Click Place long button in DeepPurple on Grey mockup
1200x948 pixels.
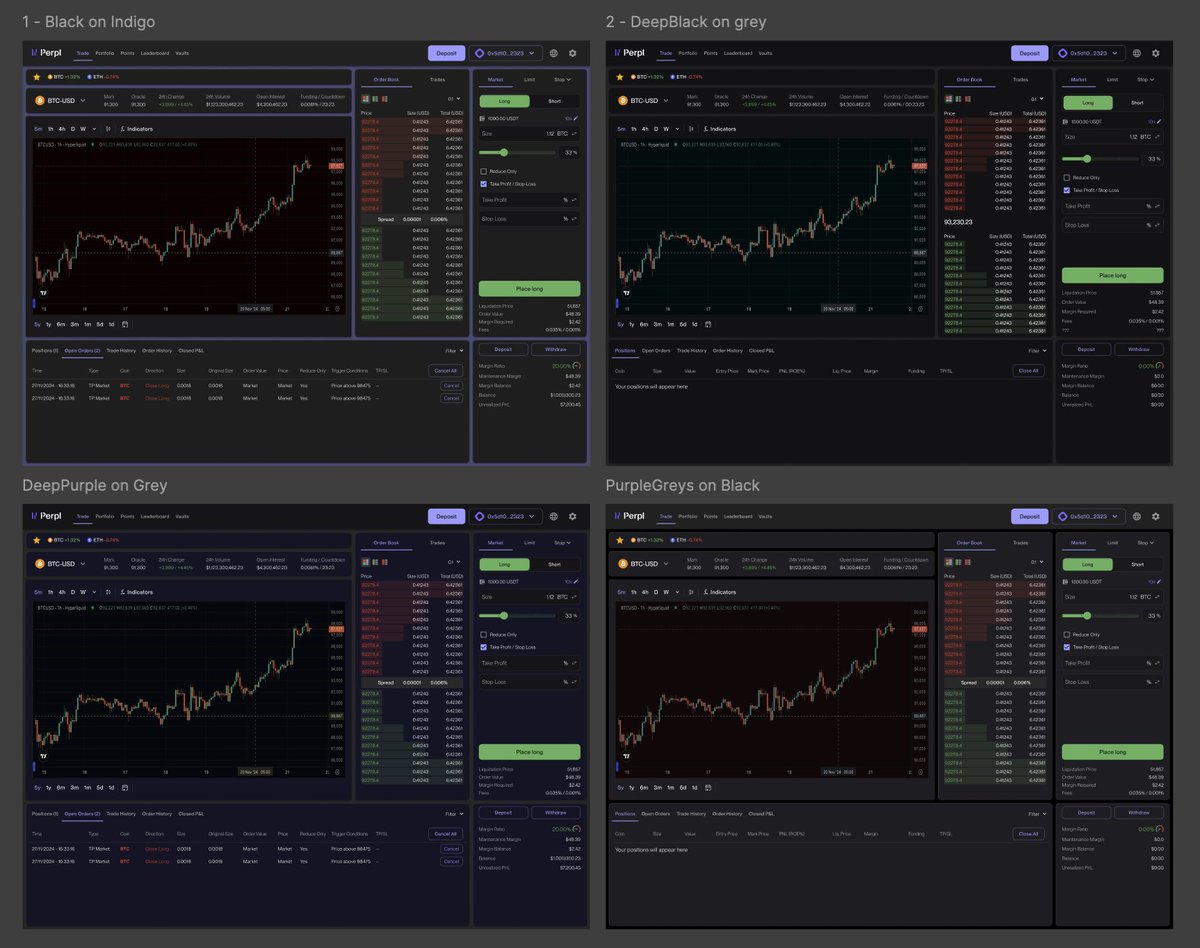coord(529,752)
